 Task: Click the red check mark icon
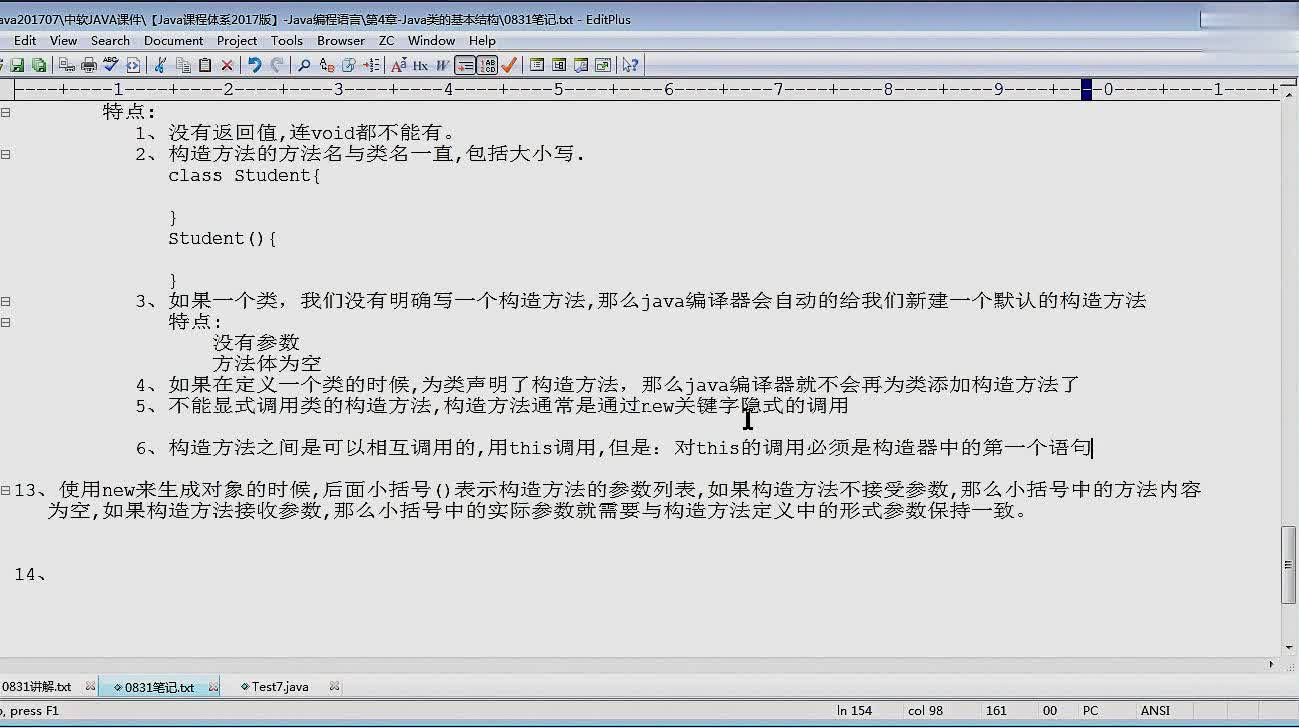509,65
